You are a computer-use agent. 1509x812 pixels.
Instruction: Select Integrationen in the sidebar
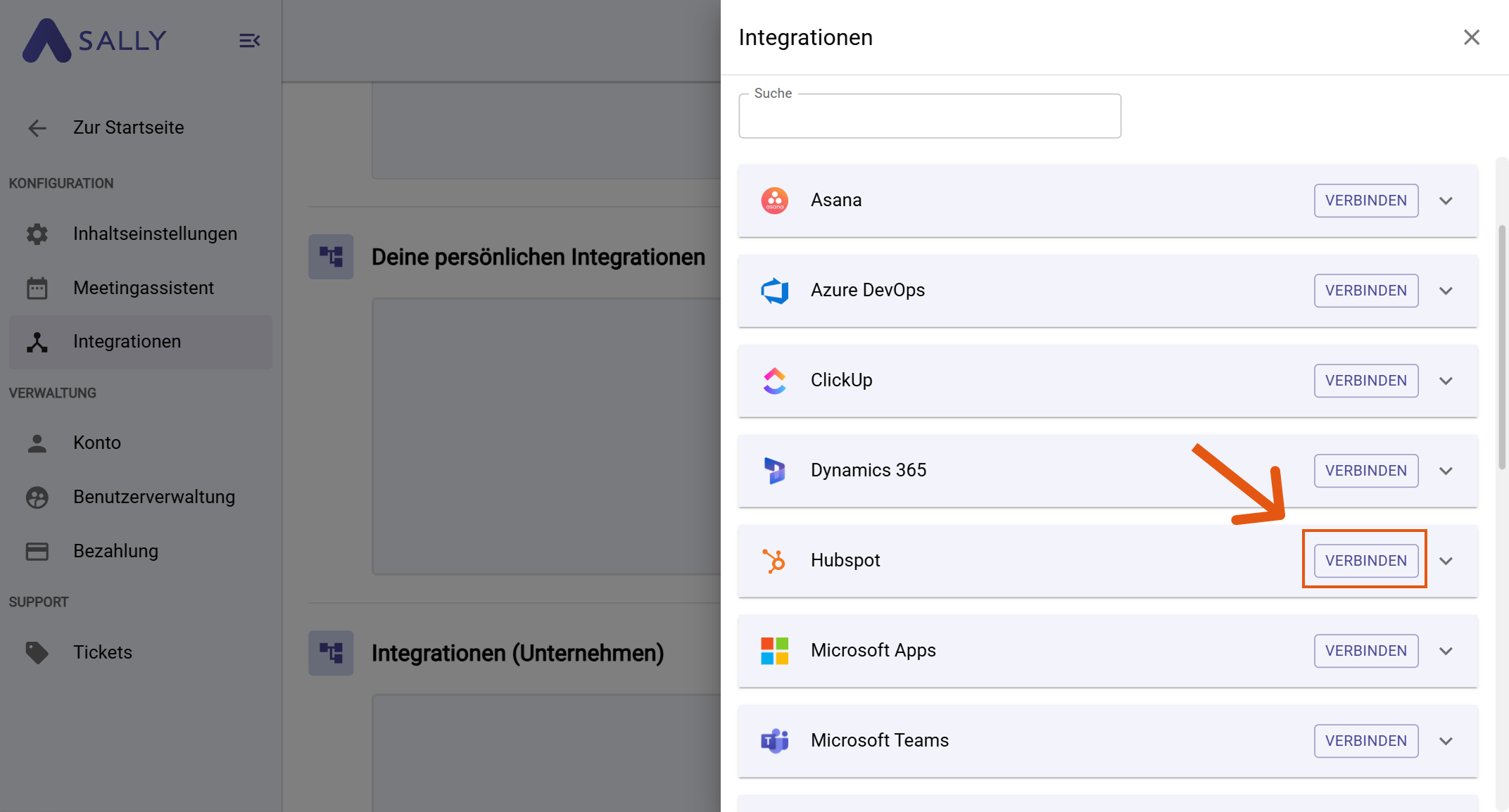pyautogui.click(x=140, y=342)
